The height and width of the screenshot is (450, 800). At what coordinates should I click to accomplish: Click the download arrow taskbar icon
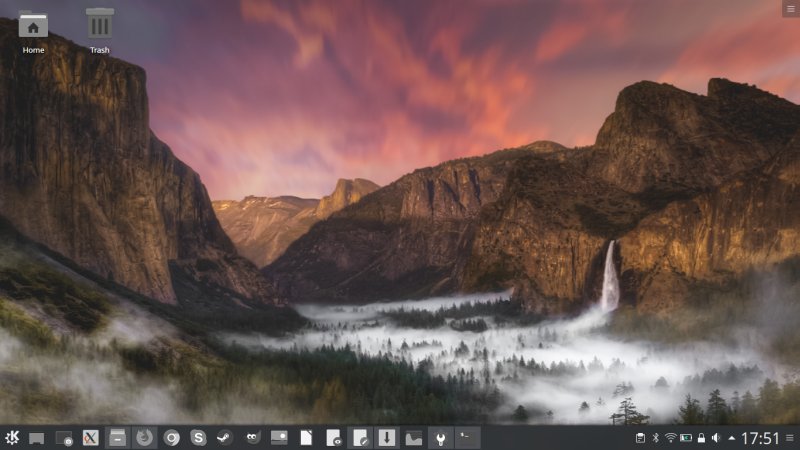(x=385, y=437)
